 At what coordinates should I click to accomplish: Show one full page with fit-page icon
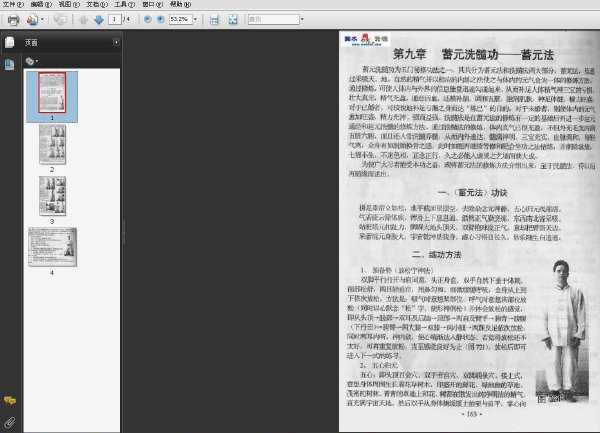click(233, 20)
